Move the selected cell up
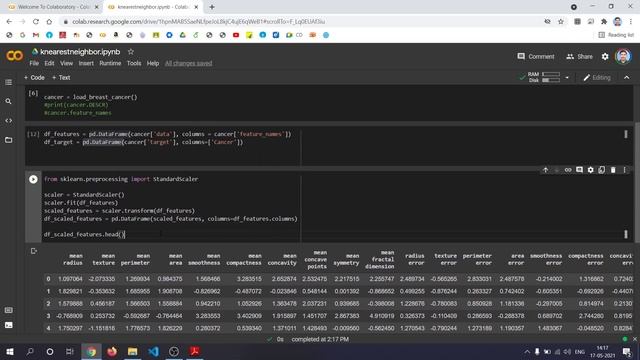This screenshot has height=360, width=640. 545,170
